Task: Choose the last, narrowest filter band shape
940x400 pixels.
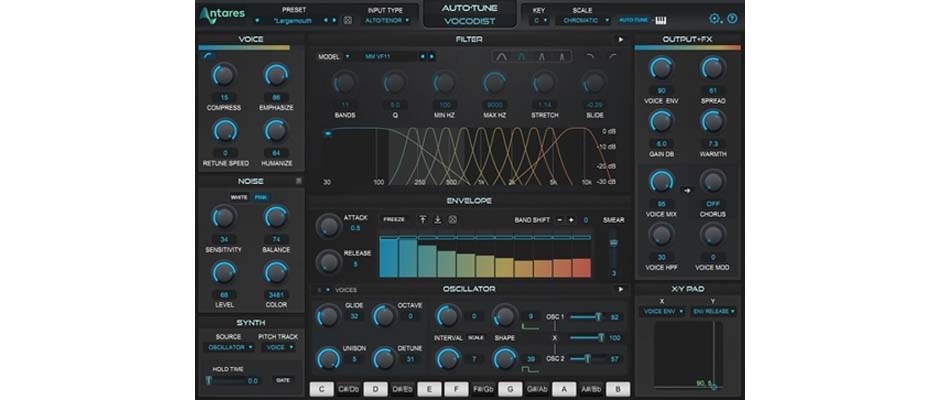Action: [x=562, y=57]
